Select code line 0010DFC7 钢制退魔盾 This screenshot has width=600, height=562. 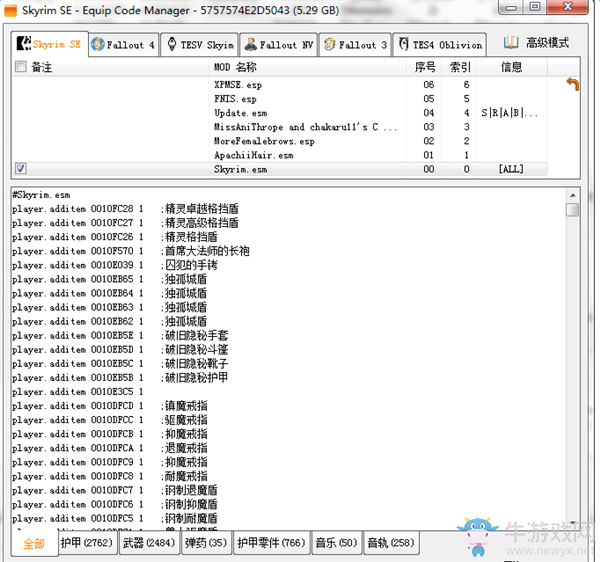coord(115,490)
